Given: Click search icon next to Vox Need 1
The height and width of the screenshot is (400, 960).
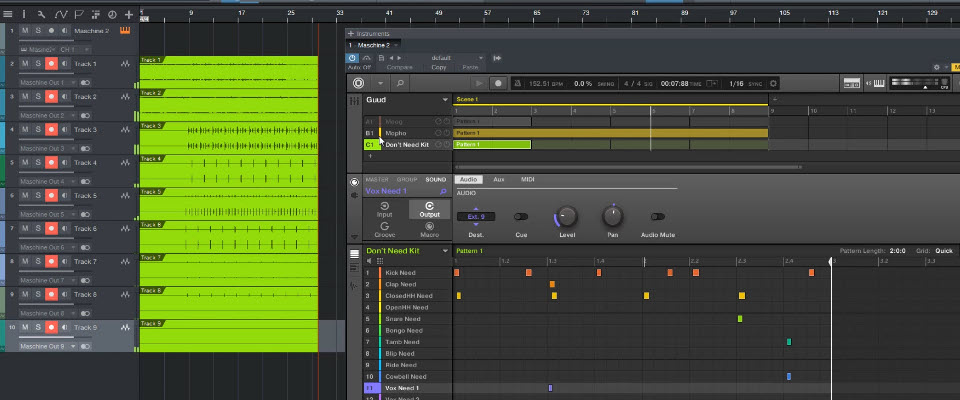Looking at the screenshot, I should coord(443,191).
